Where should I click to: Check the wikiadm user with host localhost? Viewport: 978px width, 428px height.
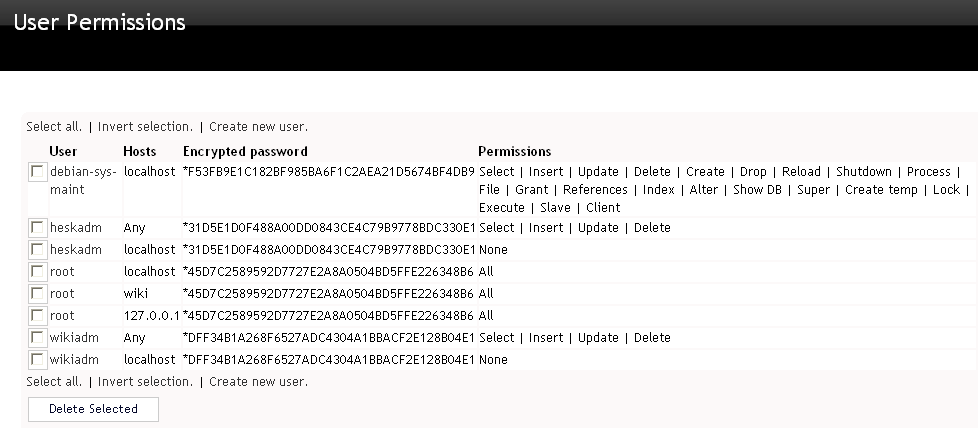click(x=37, y=360)
